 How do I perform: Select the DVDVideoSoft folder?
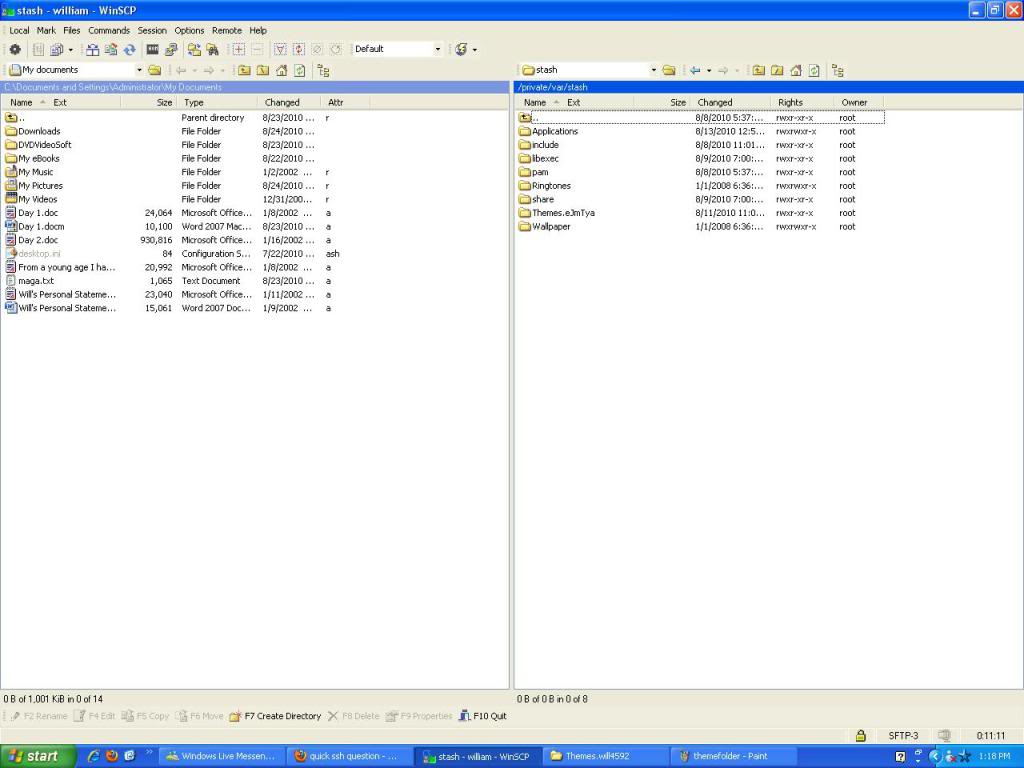(x=38, y=145)
